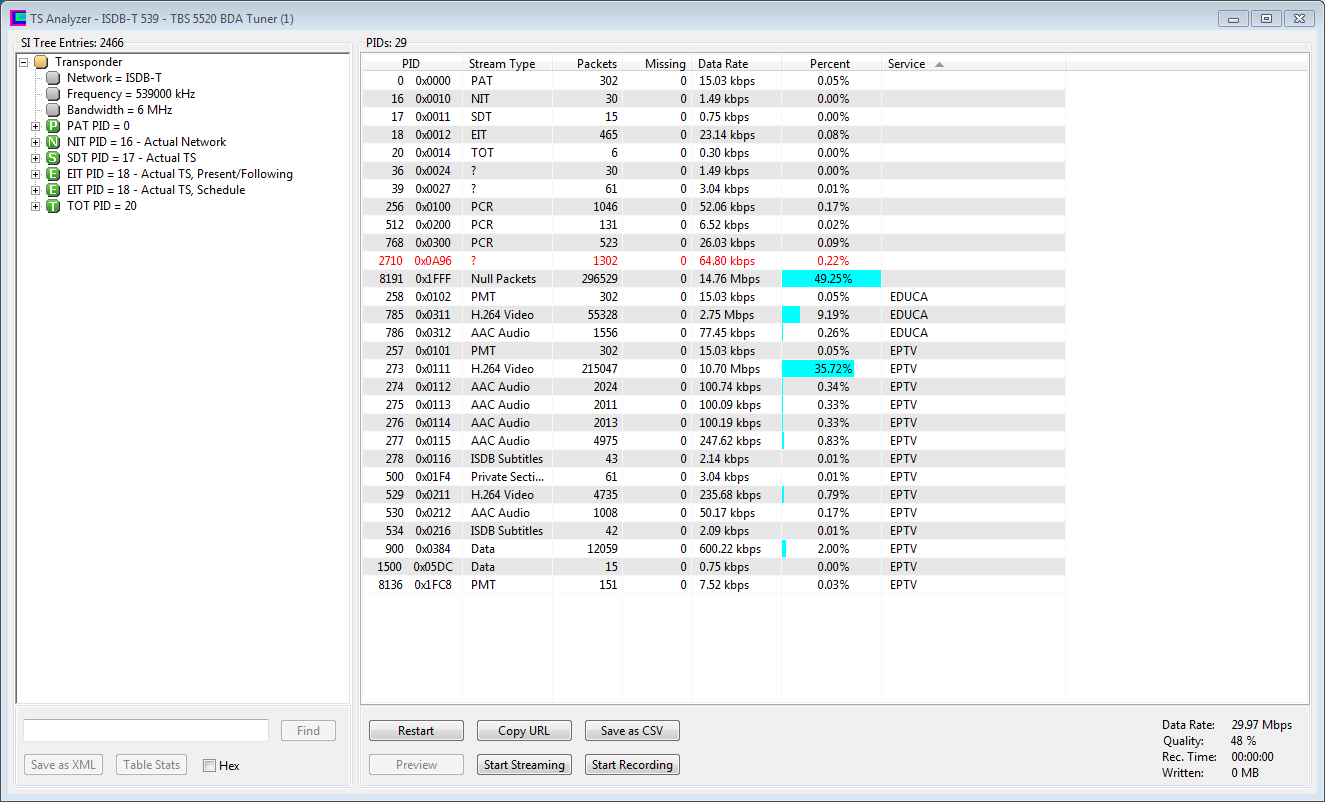Select the red PID 2710 row

713,261
